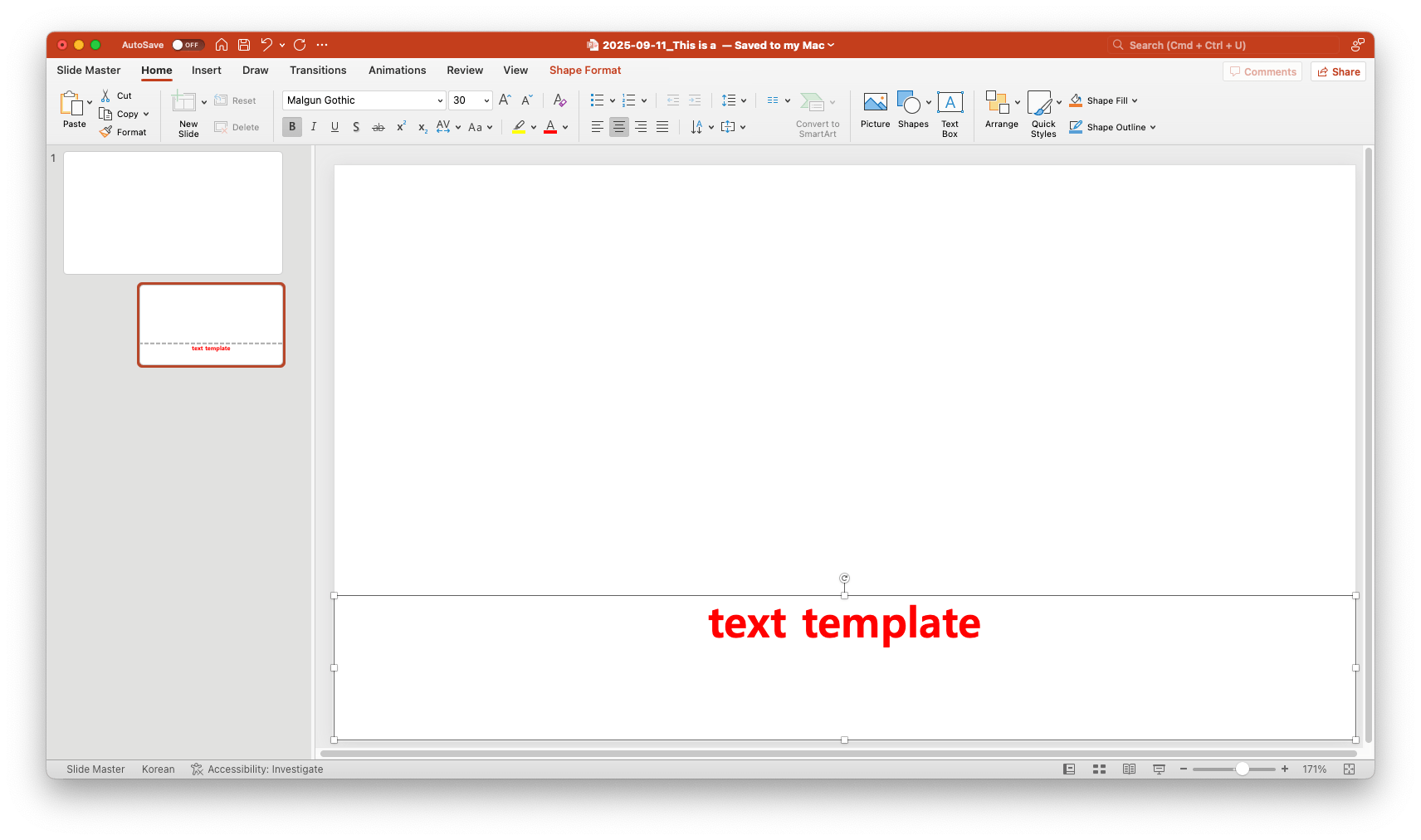
Task: Insert a Text Box
Action: 950,103
